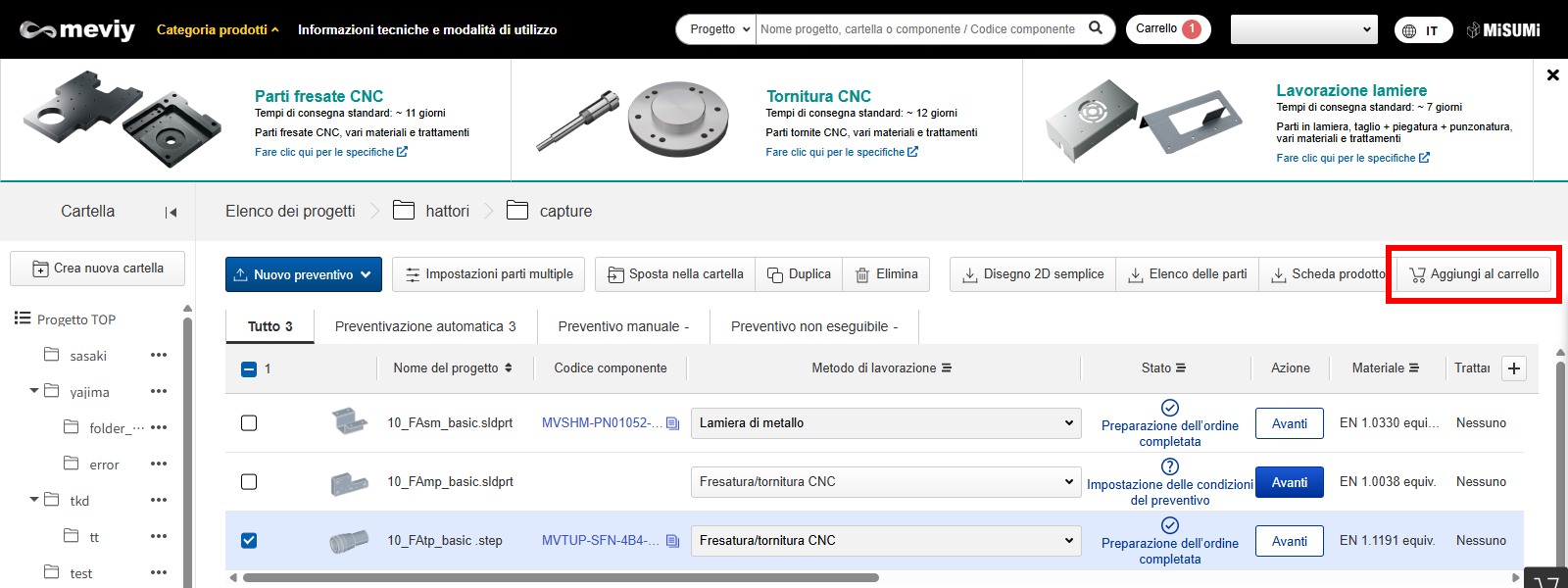
Task: Check the 10_FAsm_basic.sldprt row checkbox
Action: [249, 423]
